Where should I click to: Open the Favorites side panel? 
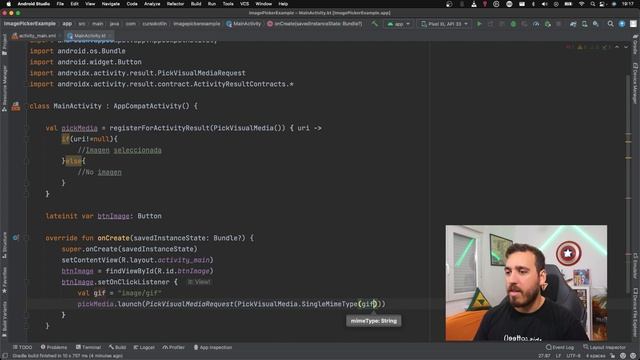(x=4, y=280)
